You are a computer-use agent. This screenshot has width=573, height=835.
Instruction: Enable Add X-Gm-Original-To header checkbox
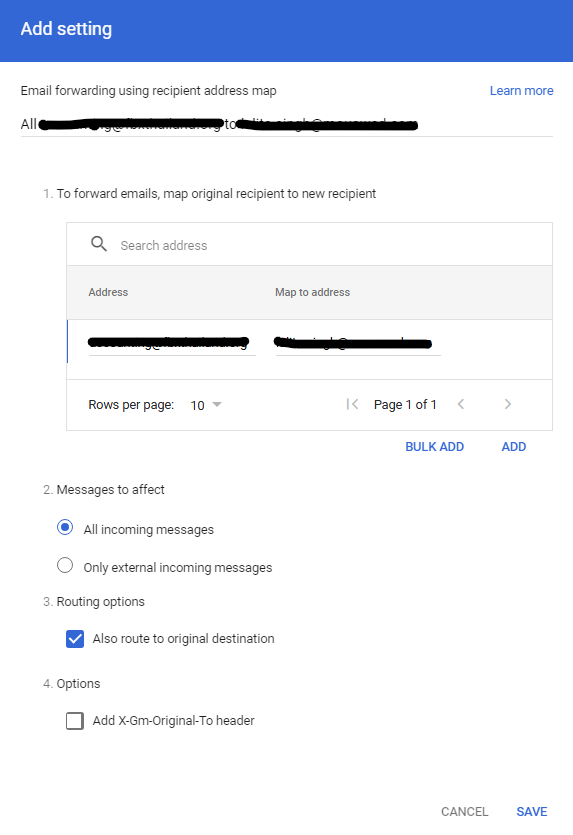(x=75, y=721)
